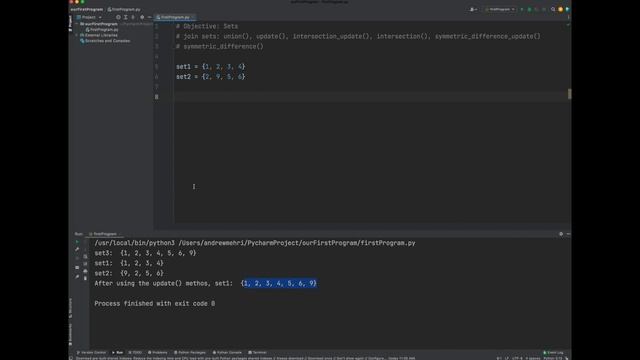
Task: Click the Python interpreter indicator in the status bar
Action: 553,358
